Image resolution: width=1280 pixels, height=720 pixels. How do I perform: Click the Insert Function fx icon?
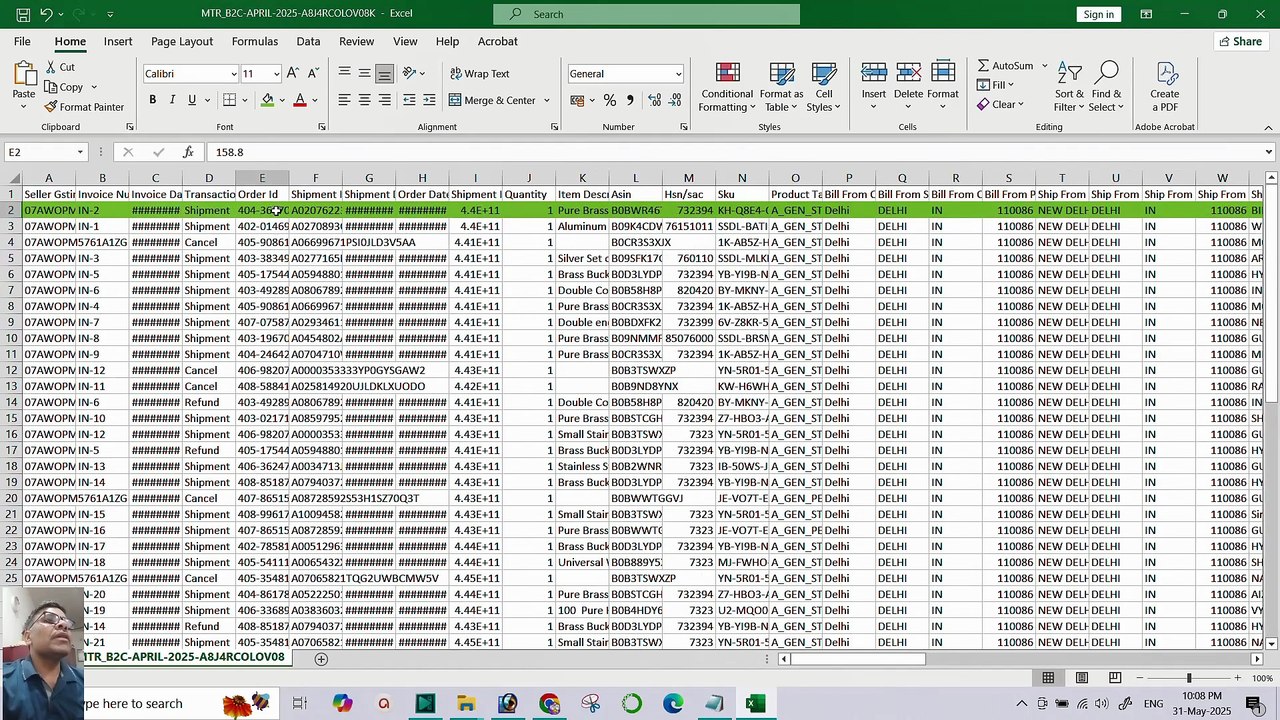(188, 152)
